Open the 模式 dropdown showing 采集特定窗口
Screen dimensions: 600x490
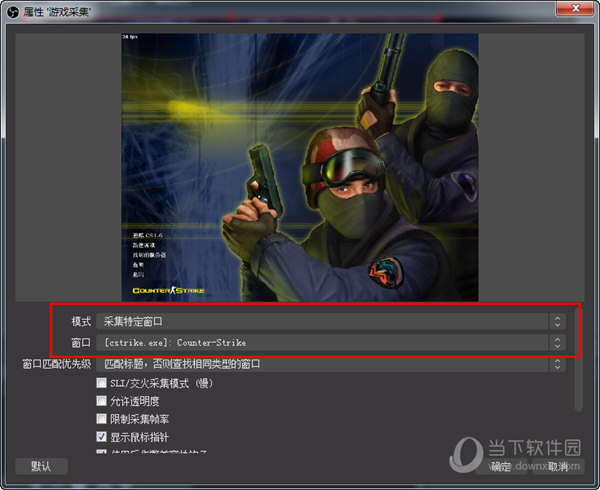pyautogui.click(x=331, y=321)
